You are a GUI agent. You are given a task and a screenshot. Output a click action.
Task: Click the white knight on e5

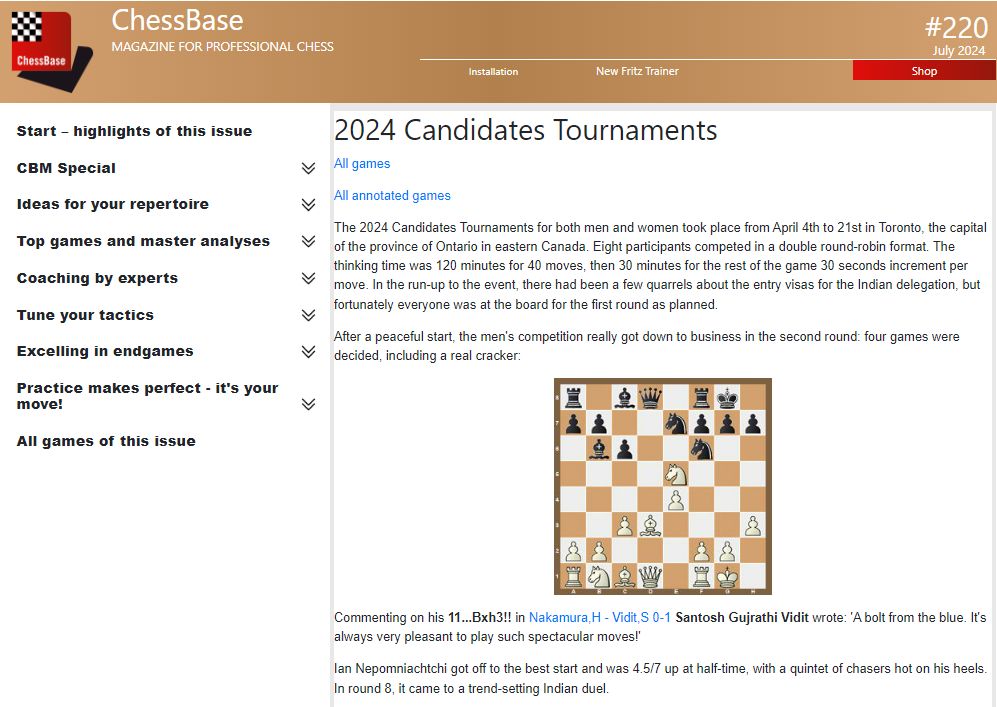pos(676,473)
